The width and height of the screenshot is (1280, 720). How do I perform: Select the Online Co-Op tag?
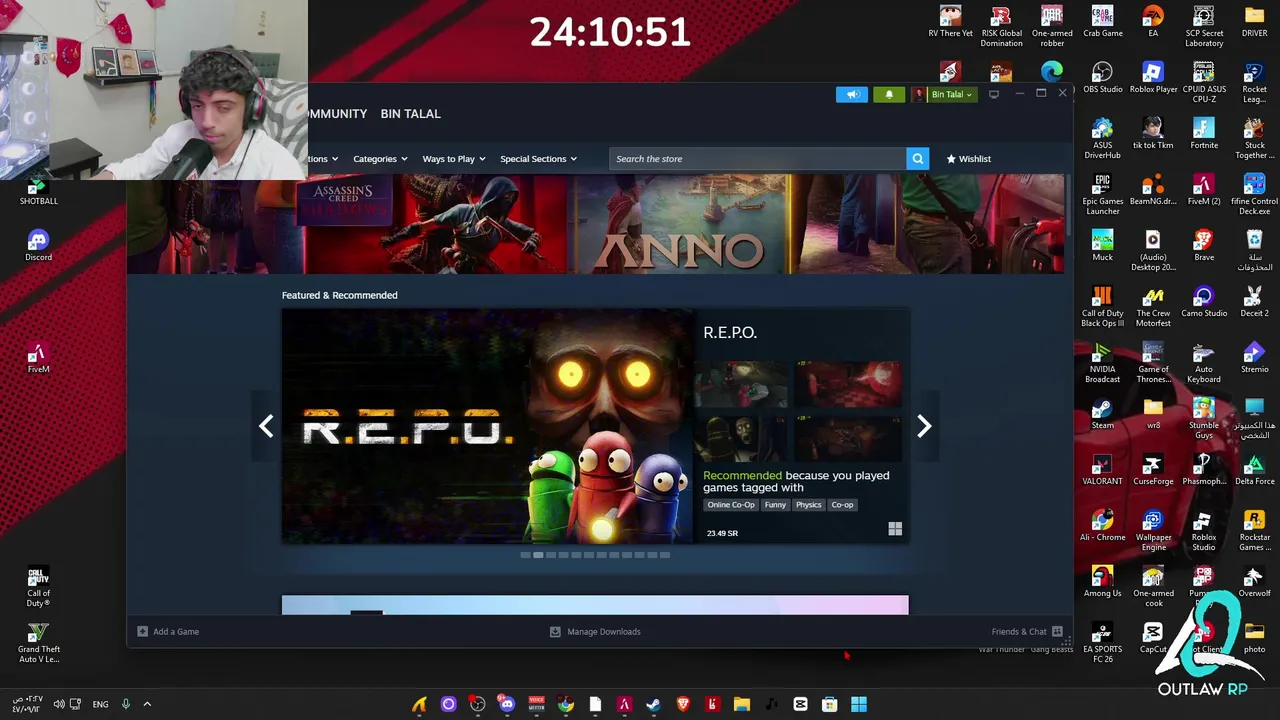[731, 505]
